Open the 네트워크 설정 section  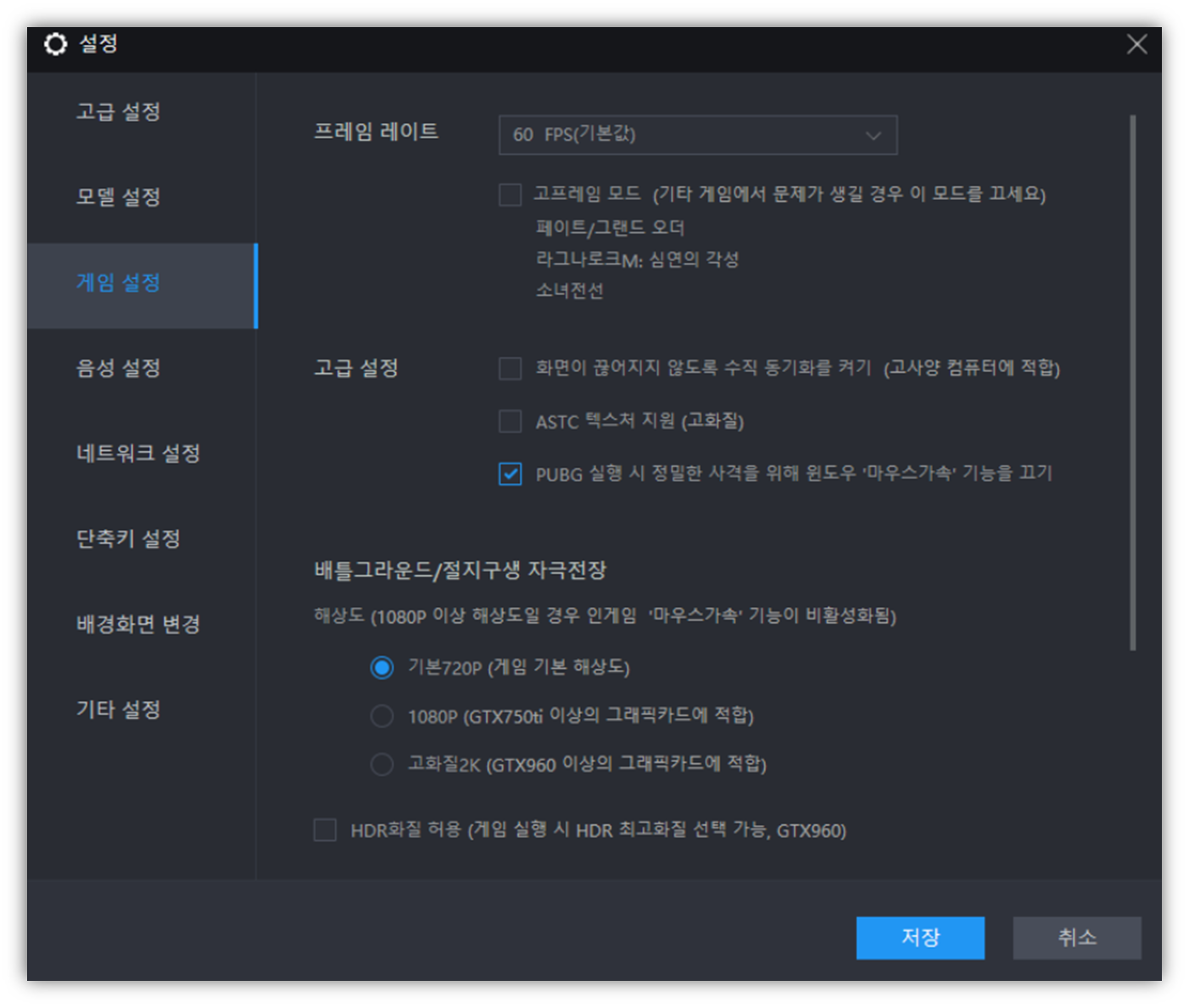[137, 454]
